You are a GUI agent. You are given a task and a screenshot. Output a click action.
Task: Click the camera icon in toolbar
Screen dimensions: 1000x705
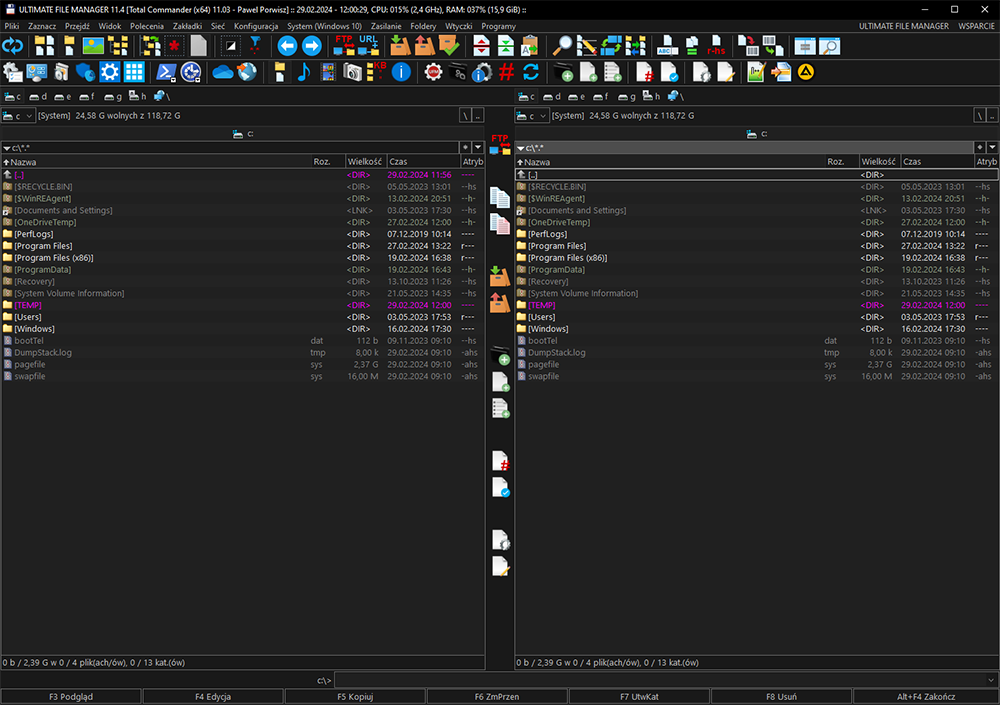click(352, 72)
